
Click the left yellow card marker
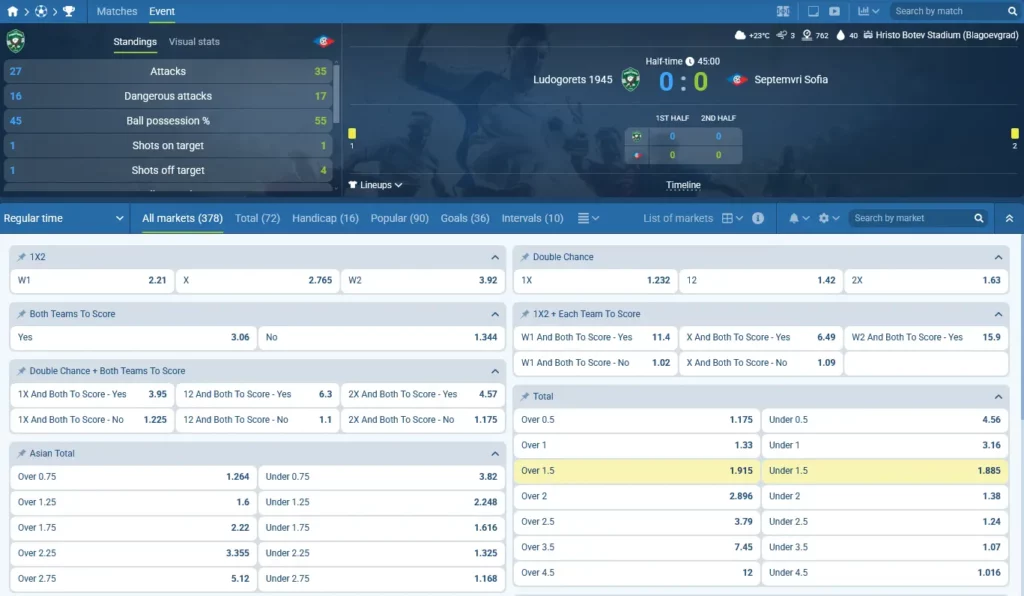[x=352, y=134]
